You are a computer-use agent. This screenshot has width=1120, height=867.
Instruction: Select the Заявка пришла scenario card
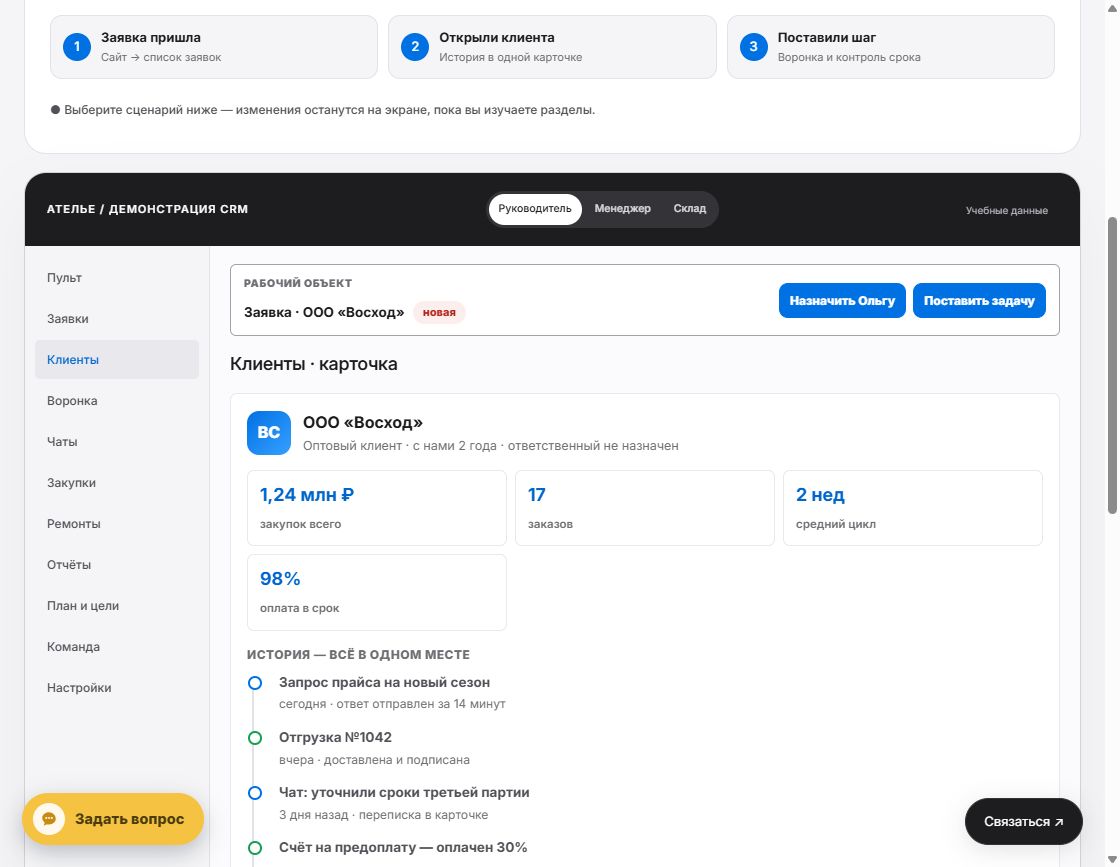point(214,47)
